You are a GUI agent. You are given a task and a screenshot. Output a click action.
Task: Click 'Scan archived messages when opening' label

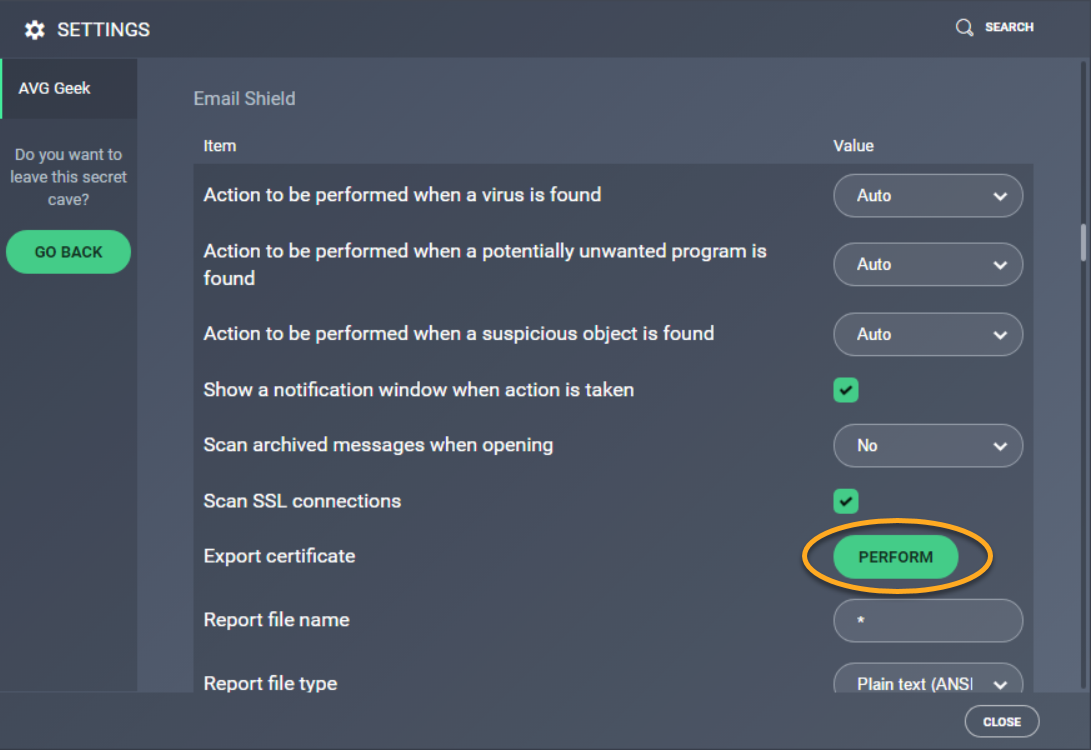378,445
